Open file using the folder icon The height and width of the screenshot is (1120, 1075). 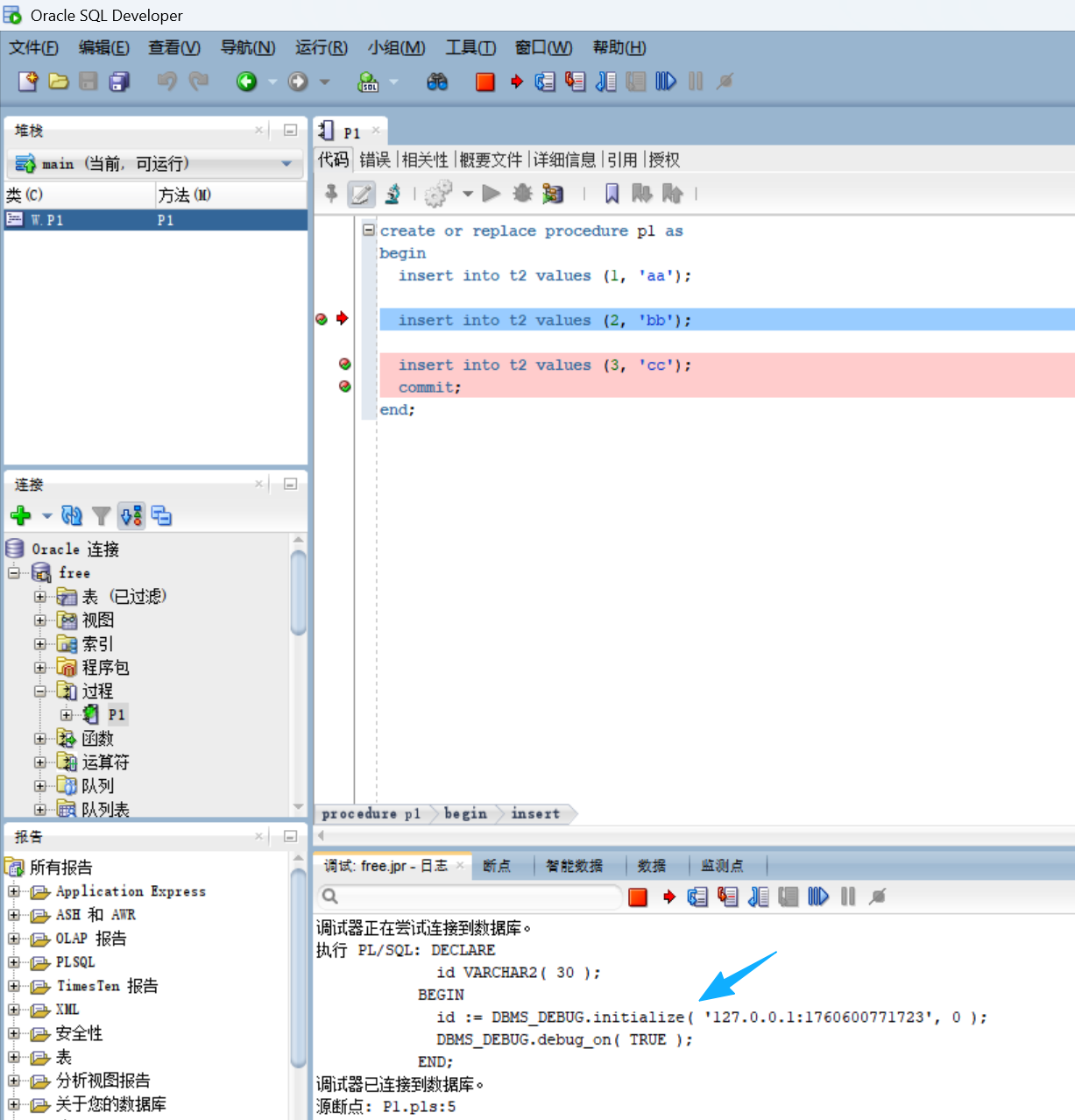click(x=59, y=82)
